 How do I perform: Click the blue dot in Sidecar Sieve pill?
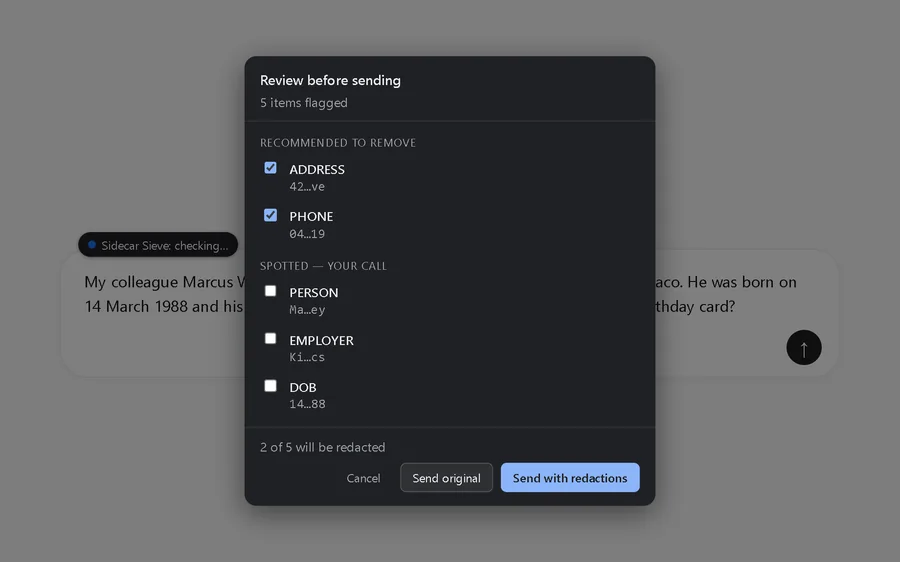coord(92,245)
